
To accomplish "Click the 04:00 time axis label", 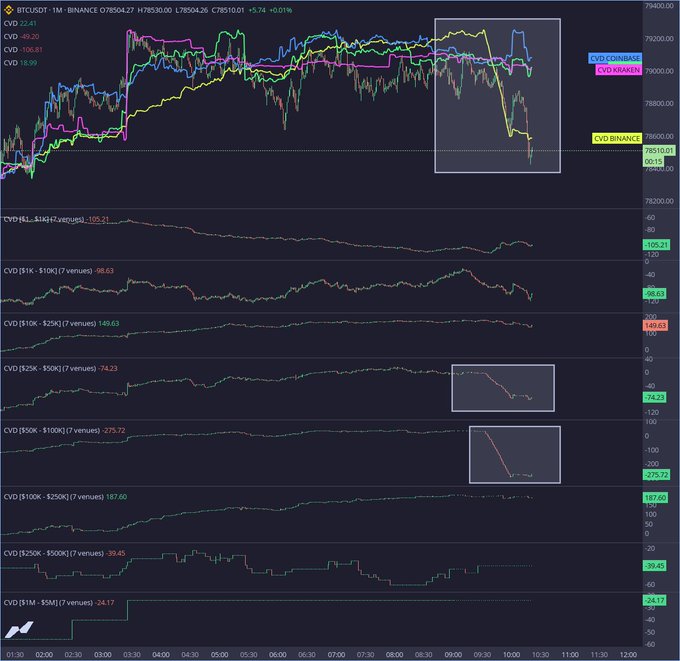I will pyautogui.click(x=161, y=654).
